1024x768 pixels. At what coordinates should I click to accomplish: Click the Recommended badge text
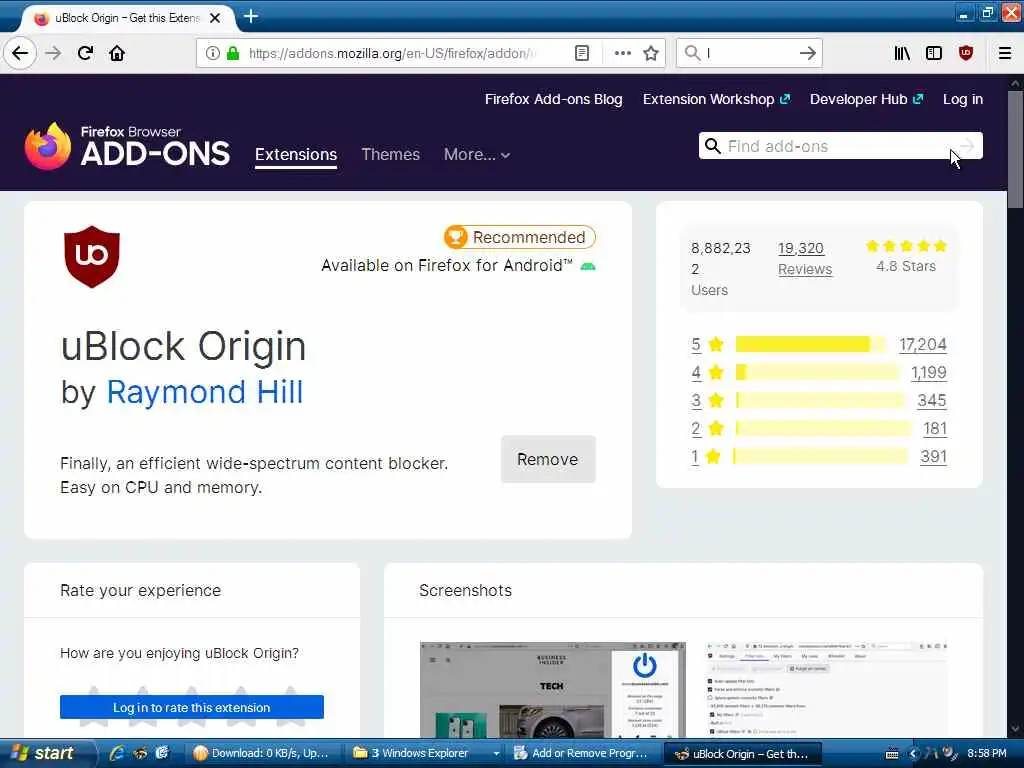529,237
